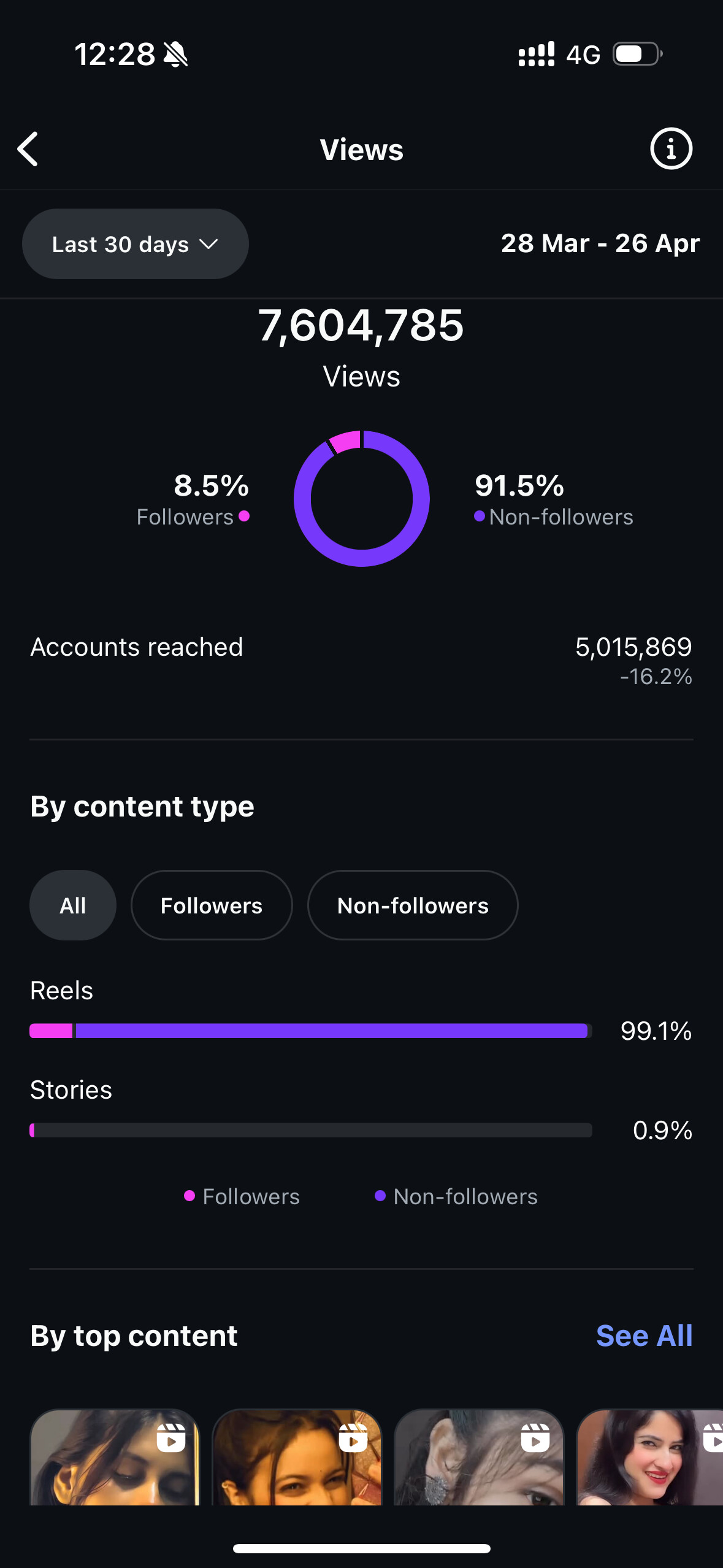The image size is (723, 1568).
Task: Select the Non-followers filter chip
Action: pyautogui.click(x=413, y=905)
